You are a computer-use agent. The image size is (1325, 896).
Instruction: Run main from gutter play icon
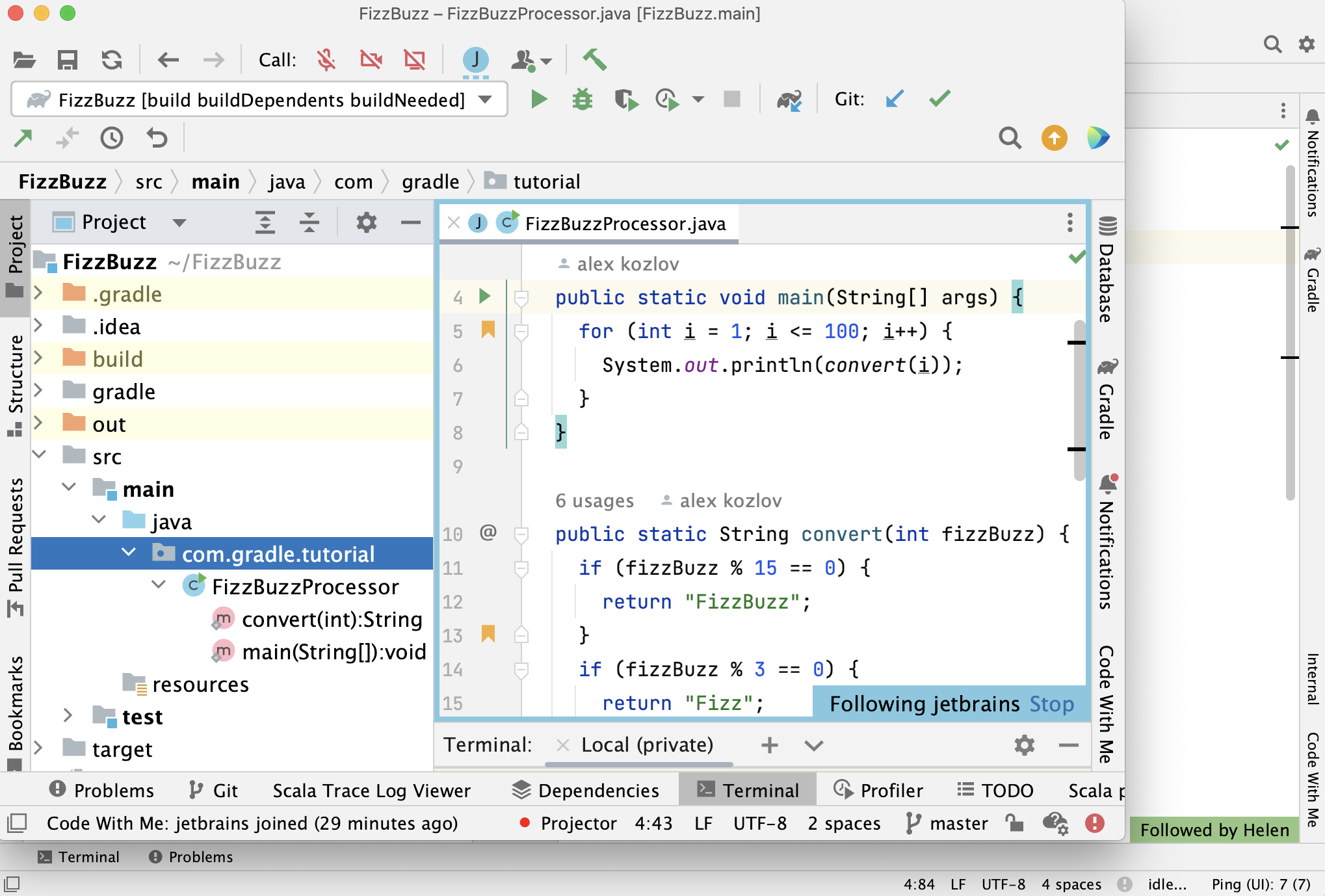point(485,296)
